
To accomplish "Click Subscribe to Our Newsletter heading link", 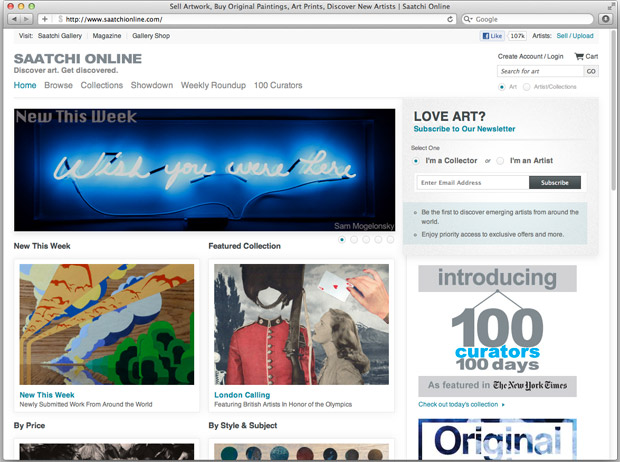I will (x=464, y=129).
